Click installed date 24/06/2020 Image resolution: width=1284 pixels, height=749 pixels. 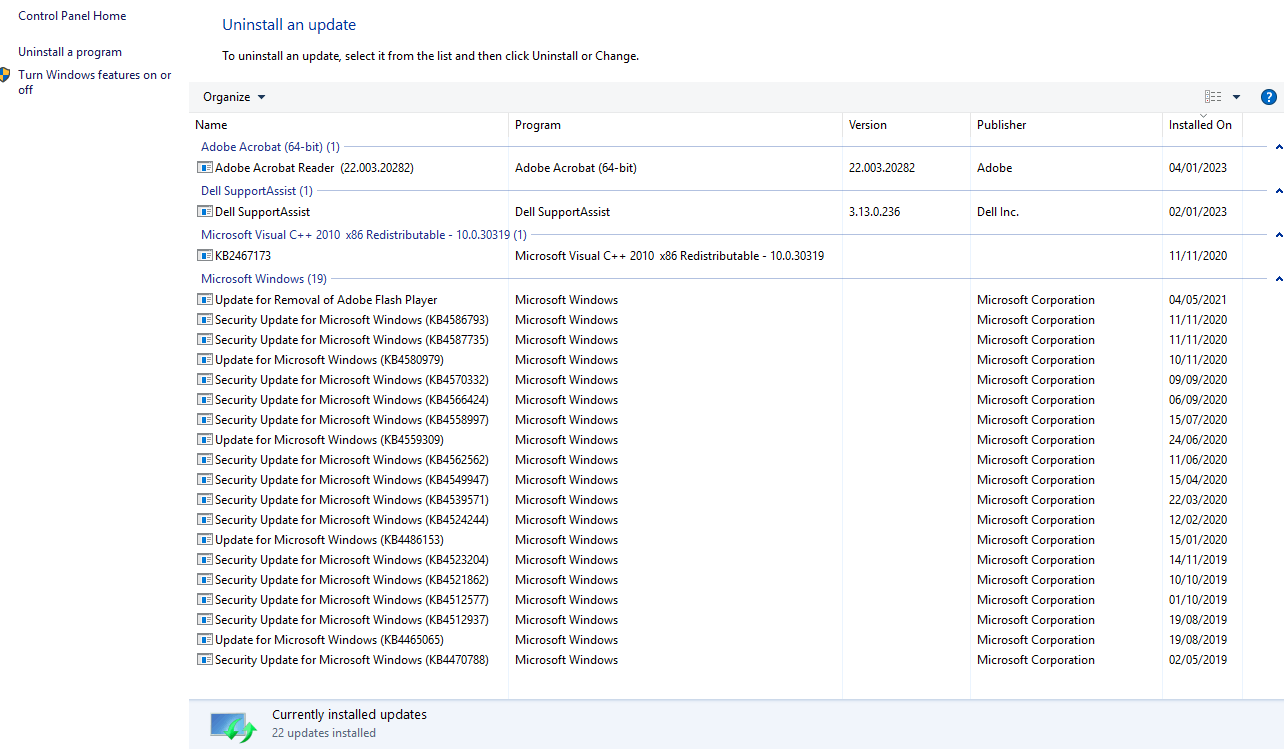pos(1198,440)
